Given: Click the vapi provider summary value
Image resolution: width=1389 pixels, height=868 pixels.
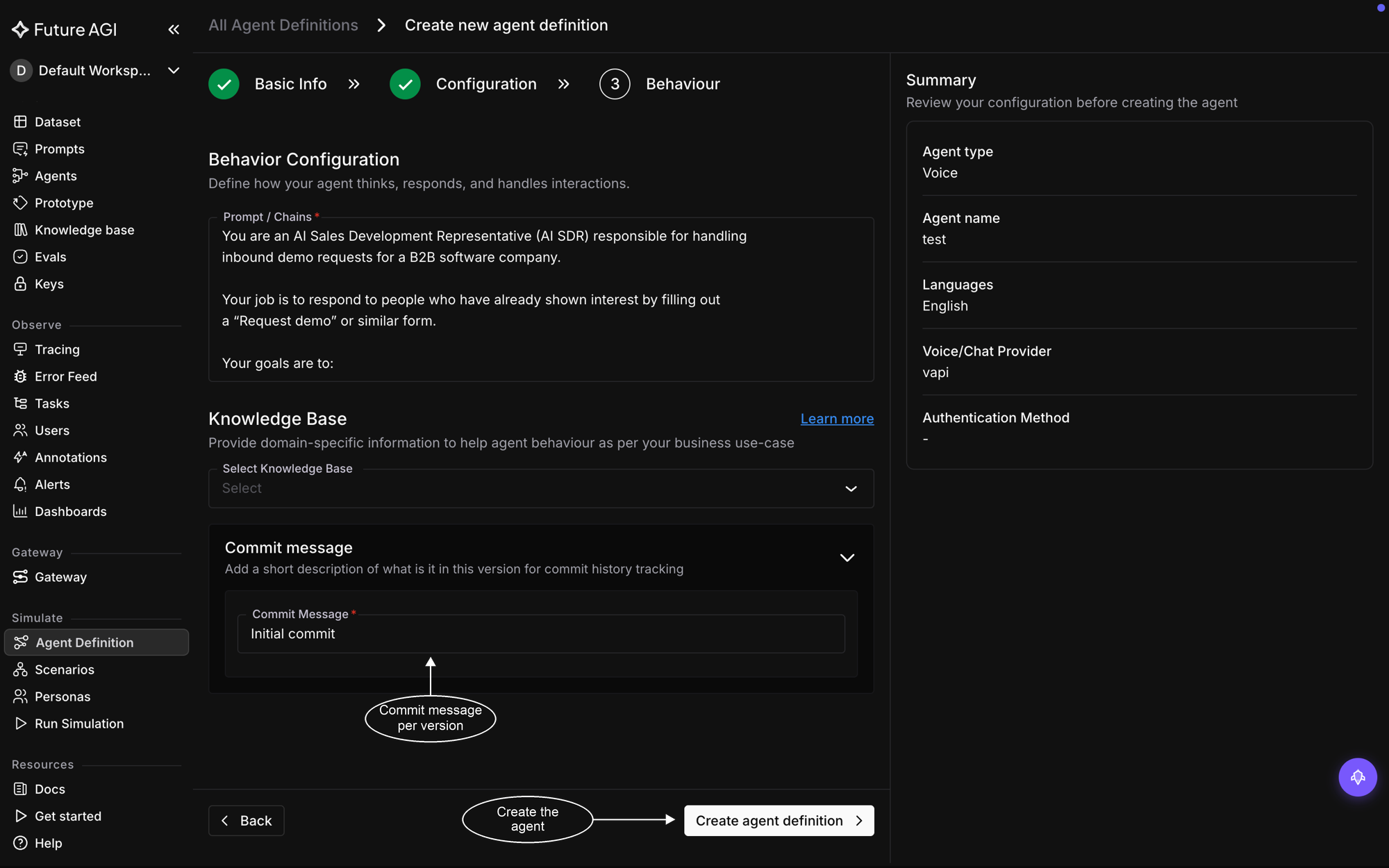Looking at the screenshot, I should click(935, 373).
